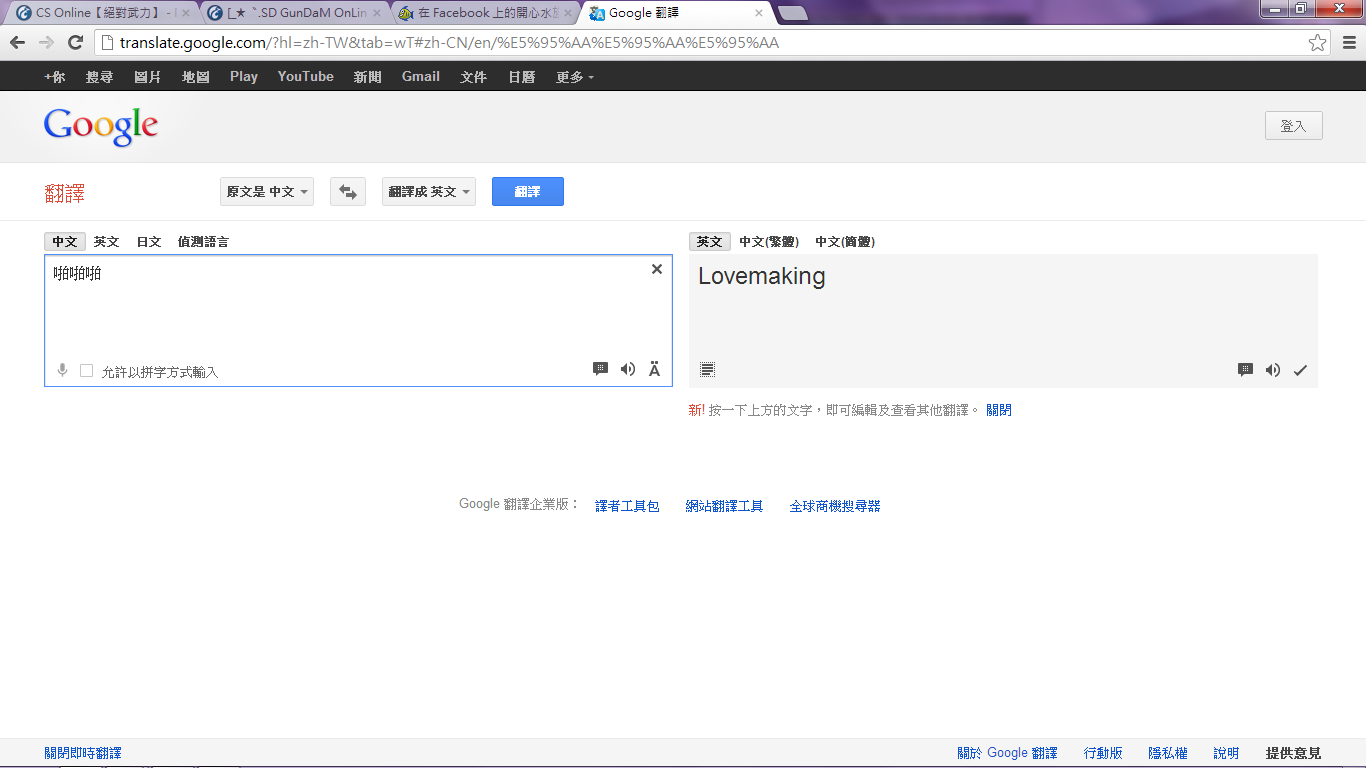This screenshot has width=1366, height=768.
Task: Select 日文 as the source language tab
Action: (149, 242)
